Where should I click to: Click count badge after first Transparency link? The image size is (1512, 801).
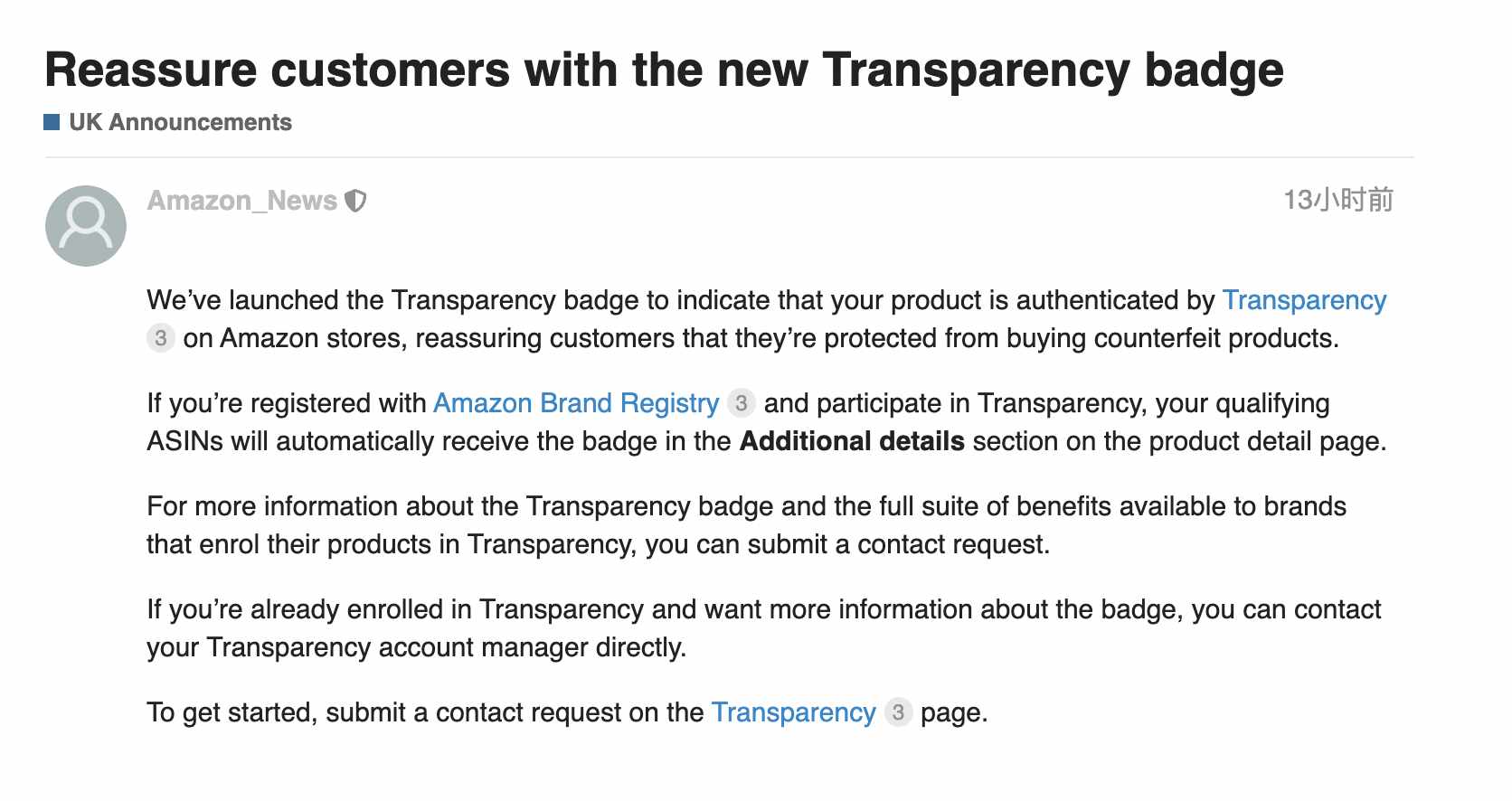coord(161,338)
